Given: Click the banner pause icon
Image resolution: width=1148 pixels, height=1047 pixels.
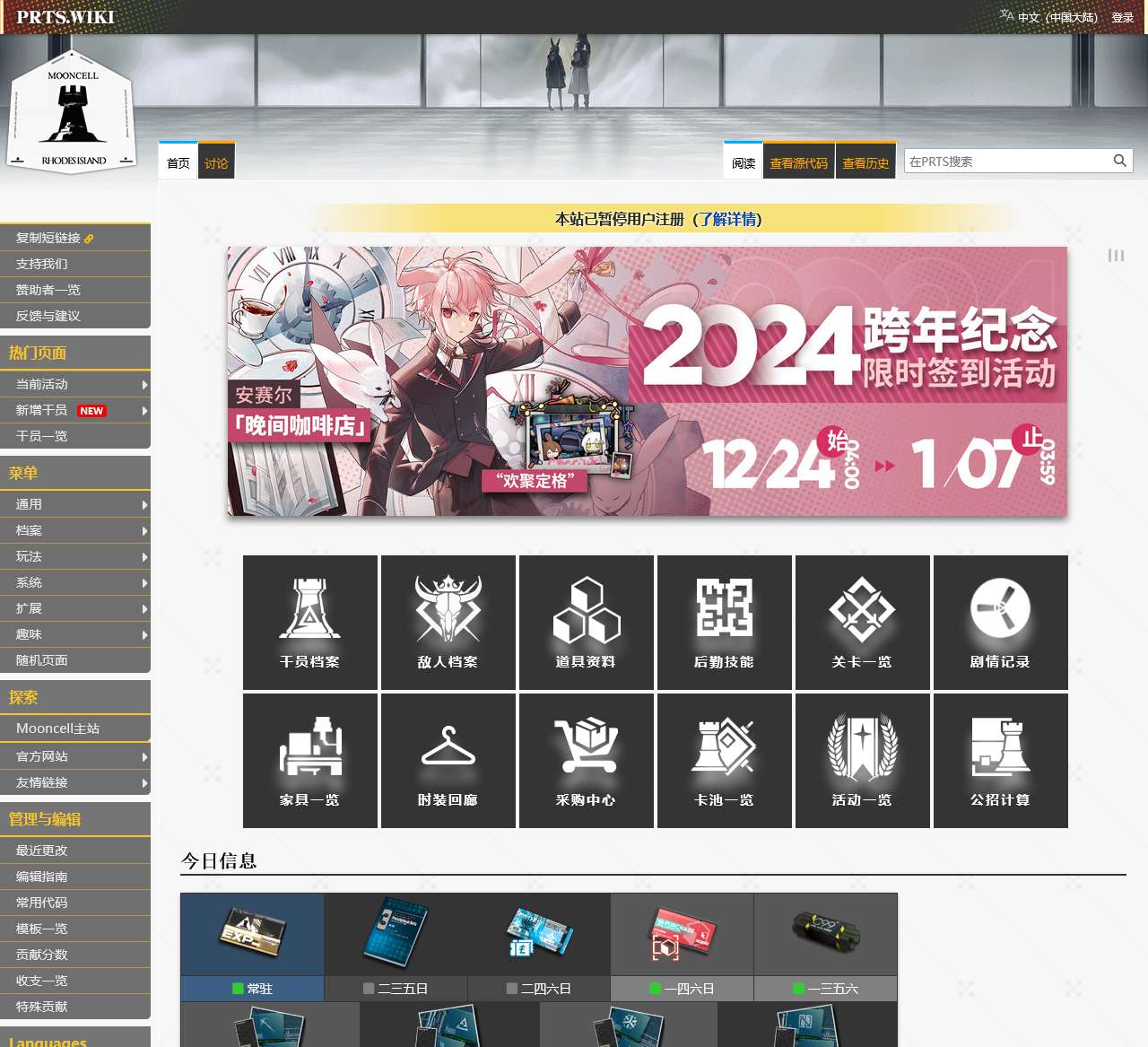Looking at the screenshot, I should coord(1116,256).
